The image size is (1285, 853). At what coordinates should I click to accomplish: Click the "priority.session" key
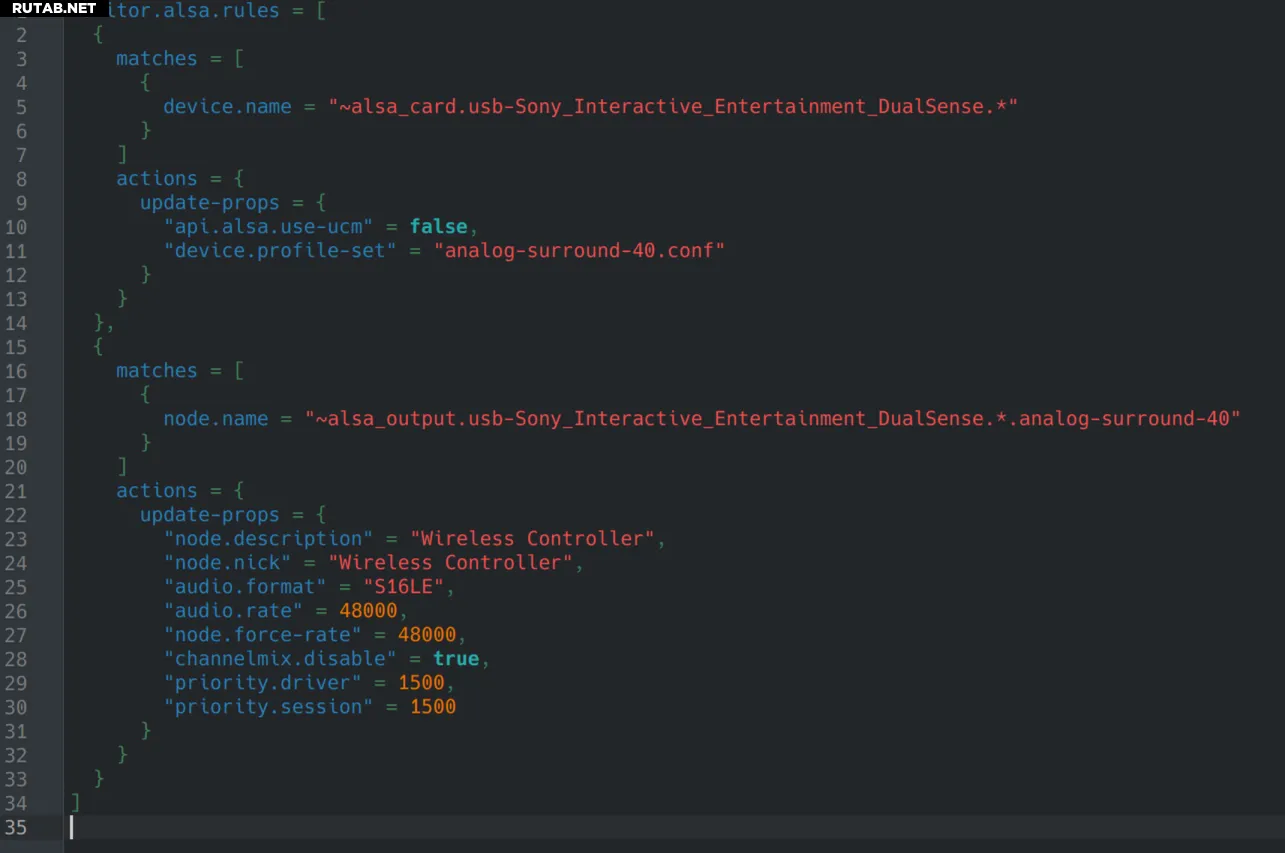269,707
